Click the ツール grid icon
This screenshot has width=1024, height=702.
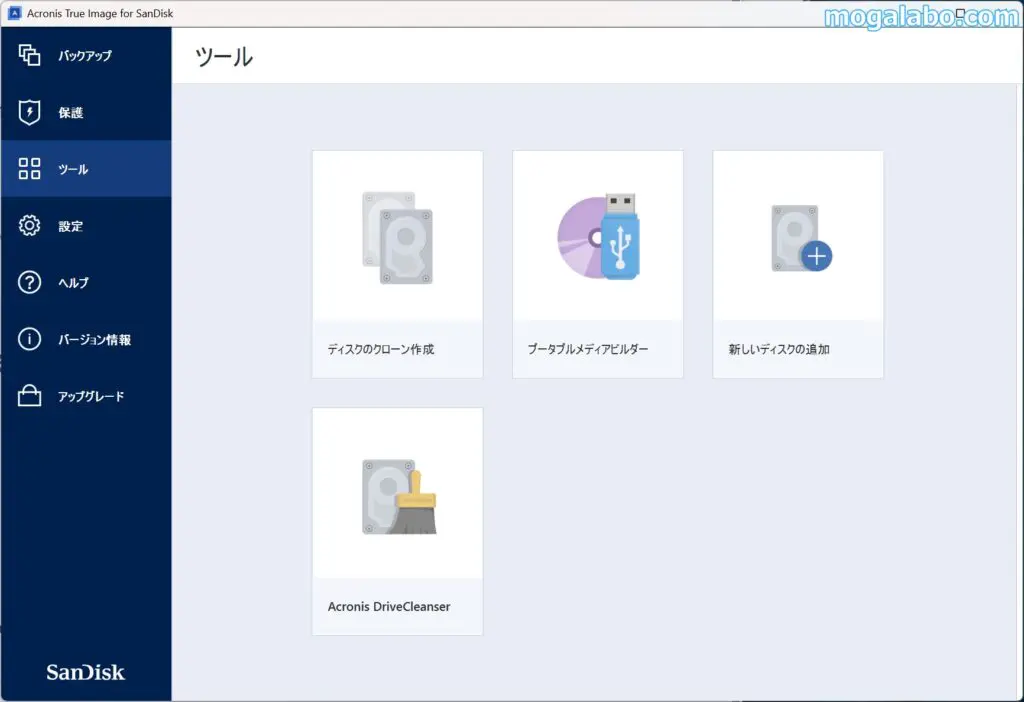coord(30,169)
